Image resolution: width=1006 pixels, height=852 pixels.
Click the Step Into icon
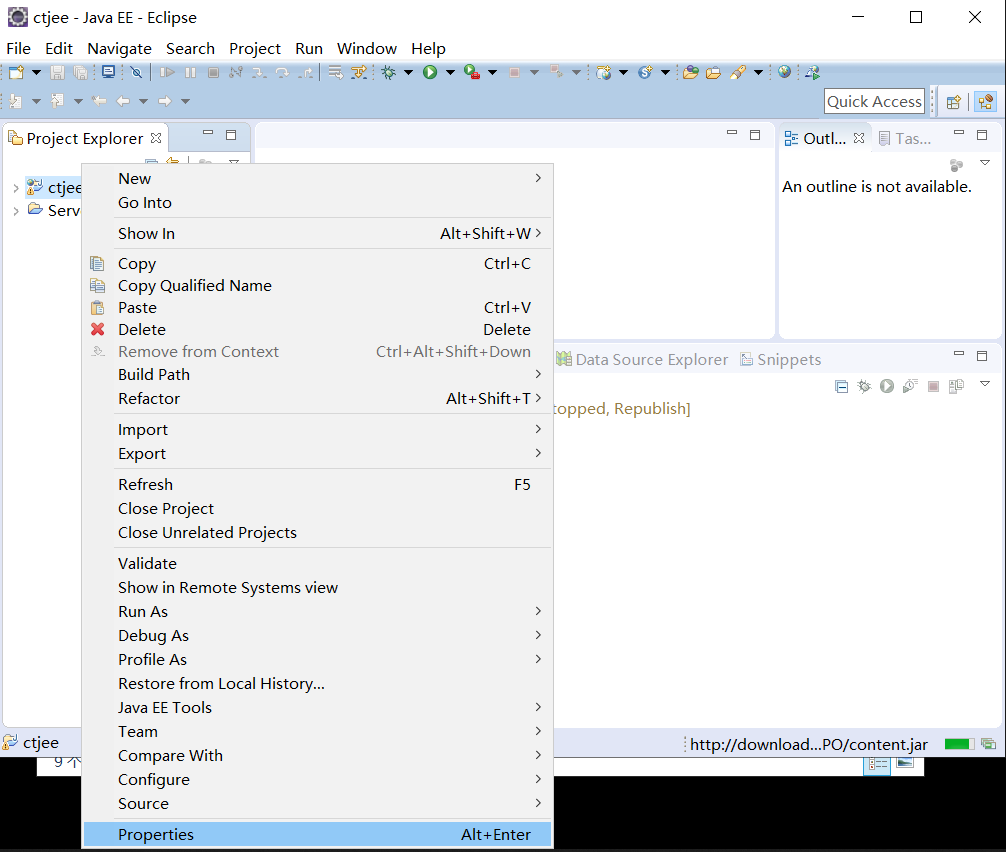pos(259,72)
